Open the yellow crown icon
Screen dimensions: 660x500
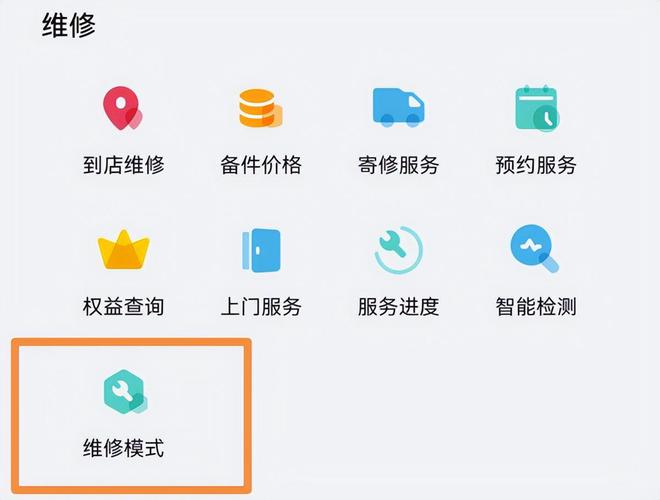pyautogui.click(x=123, y=250)
